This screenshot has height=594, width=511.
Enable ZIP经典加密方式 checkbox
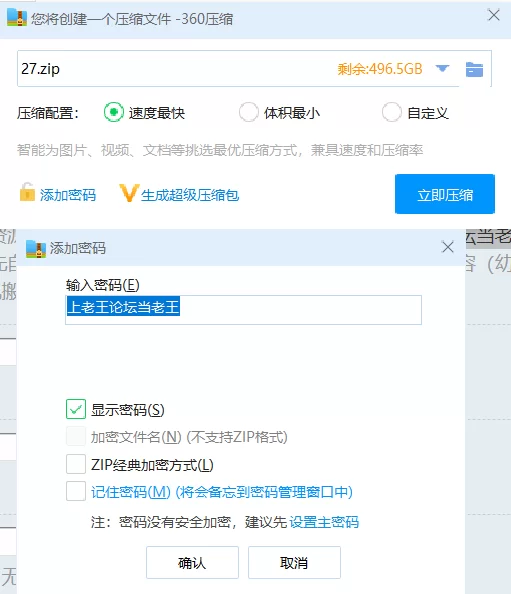[76, 464]
